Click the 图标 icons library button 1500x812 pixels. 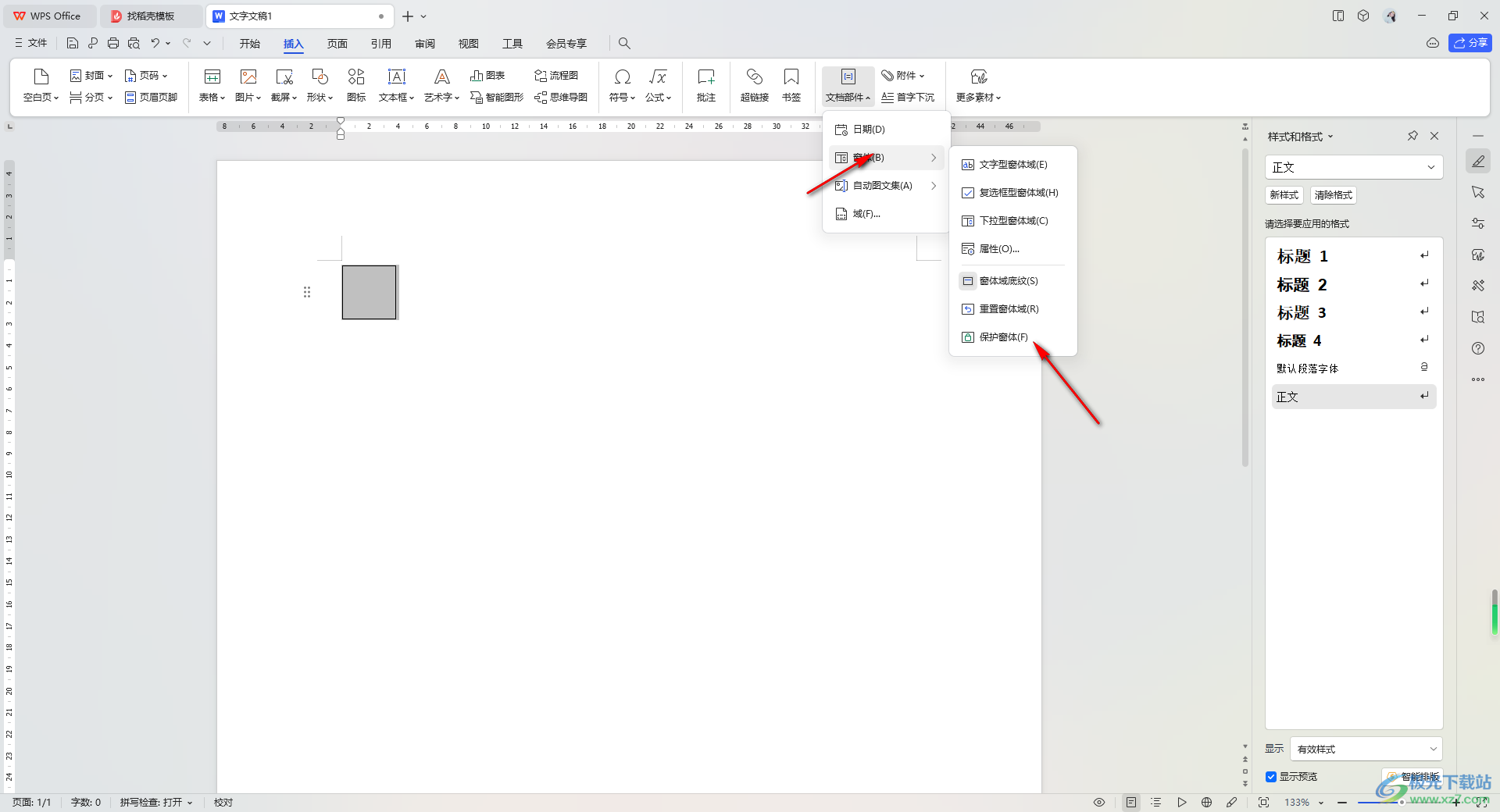point(356,85)
